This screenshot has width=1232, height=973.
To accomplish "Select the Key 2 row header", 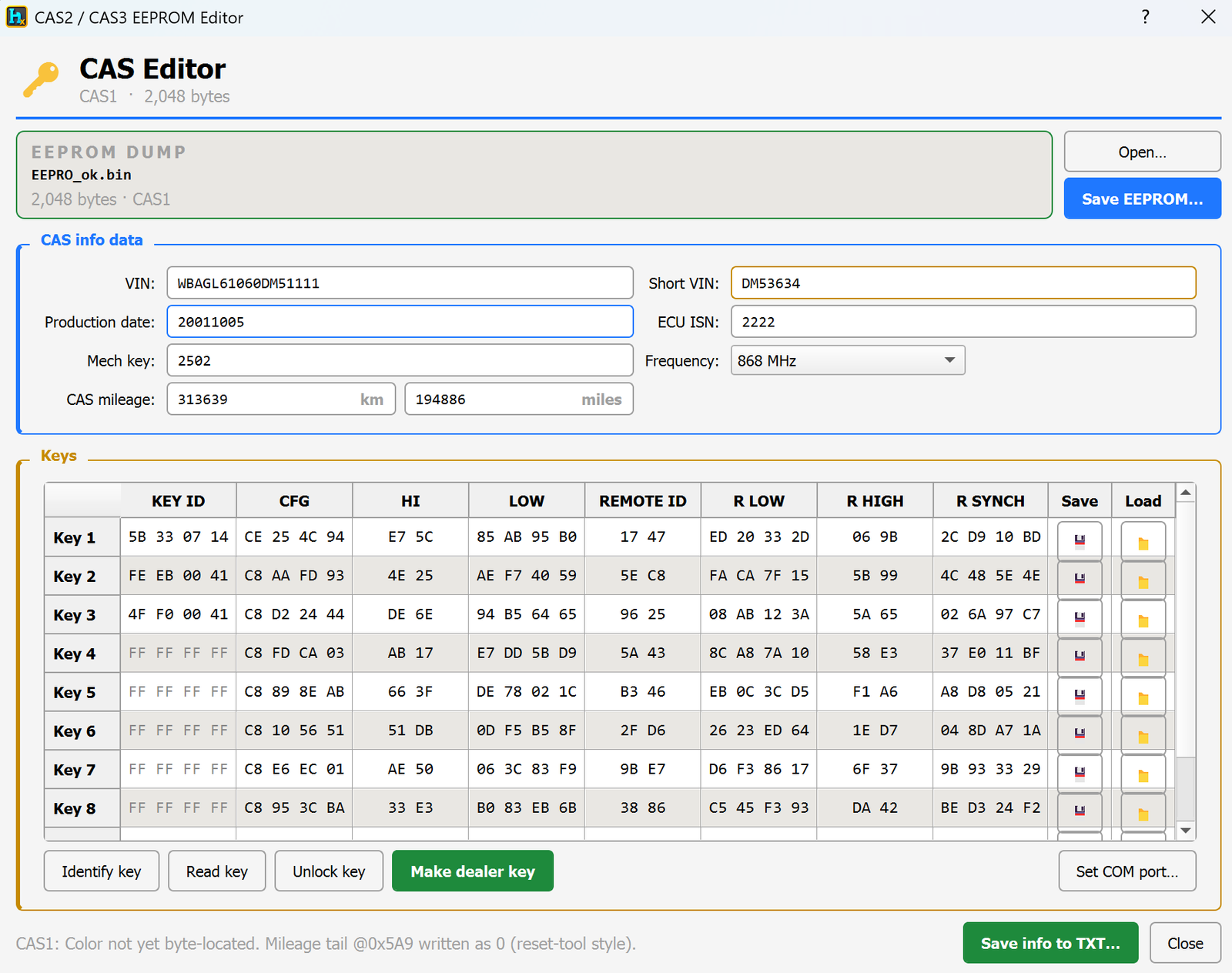I will pos(82,576).
